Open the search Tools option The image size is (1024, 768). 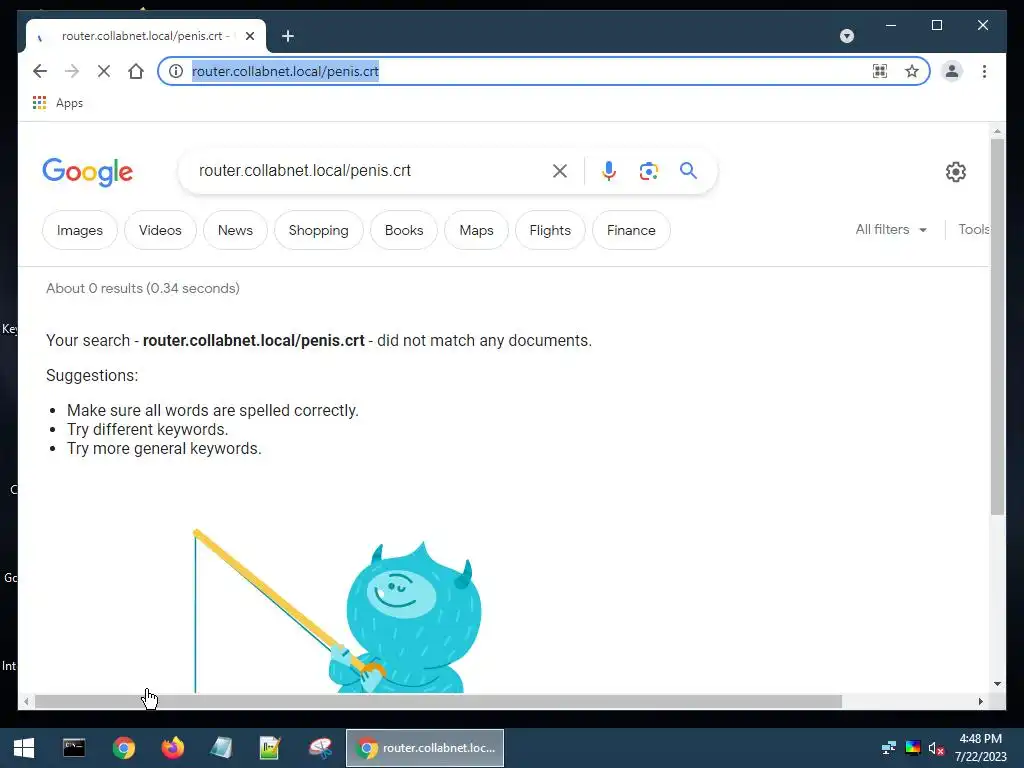[x=974, y=229]
